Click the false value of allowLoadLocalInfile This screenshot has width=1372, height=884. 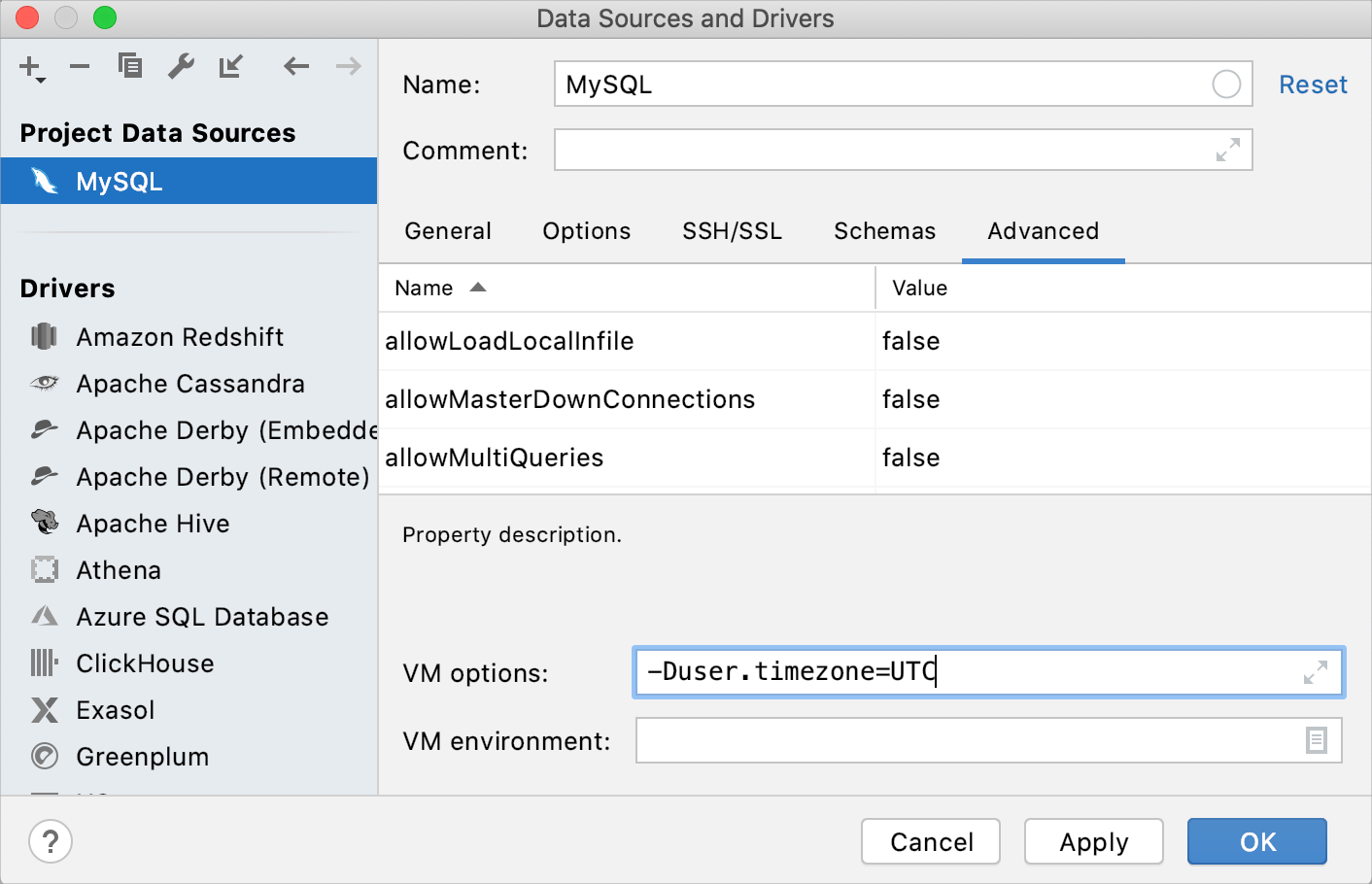tap(910, 341)
